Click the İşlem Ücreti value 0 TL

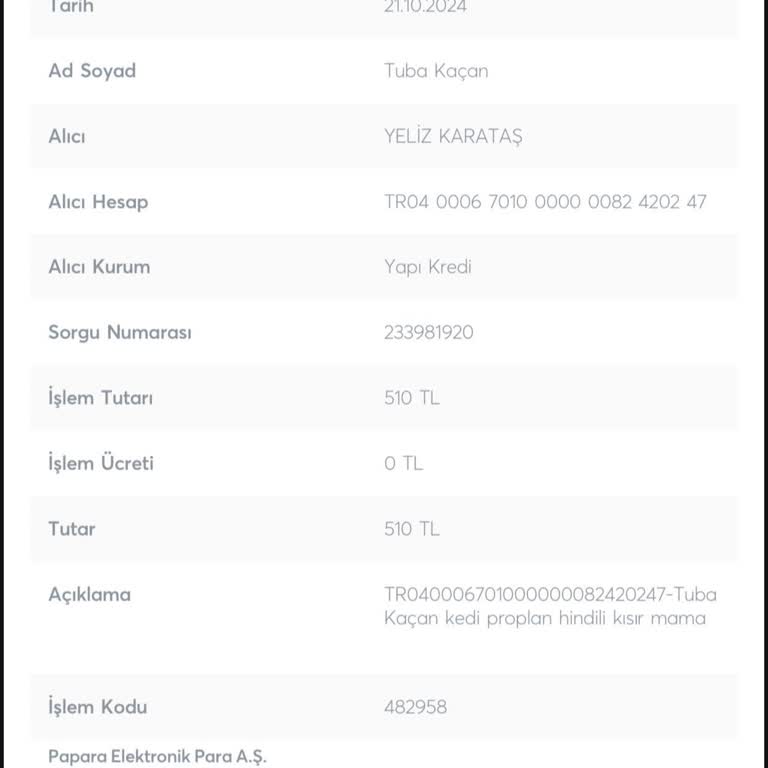point(404,463)
